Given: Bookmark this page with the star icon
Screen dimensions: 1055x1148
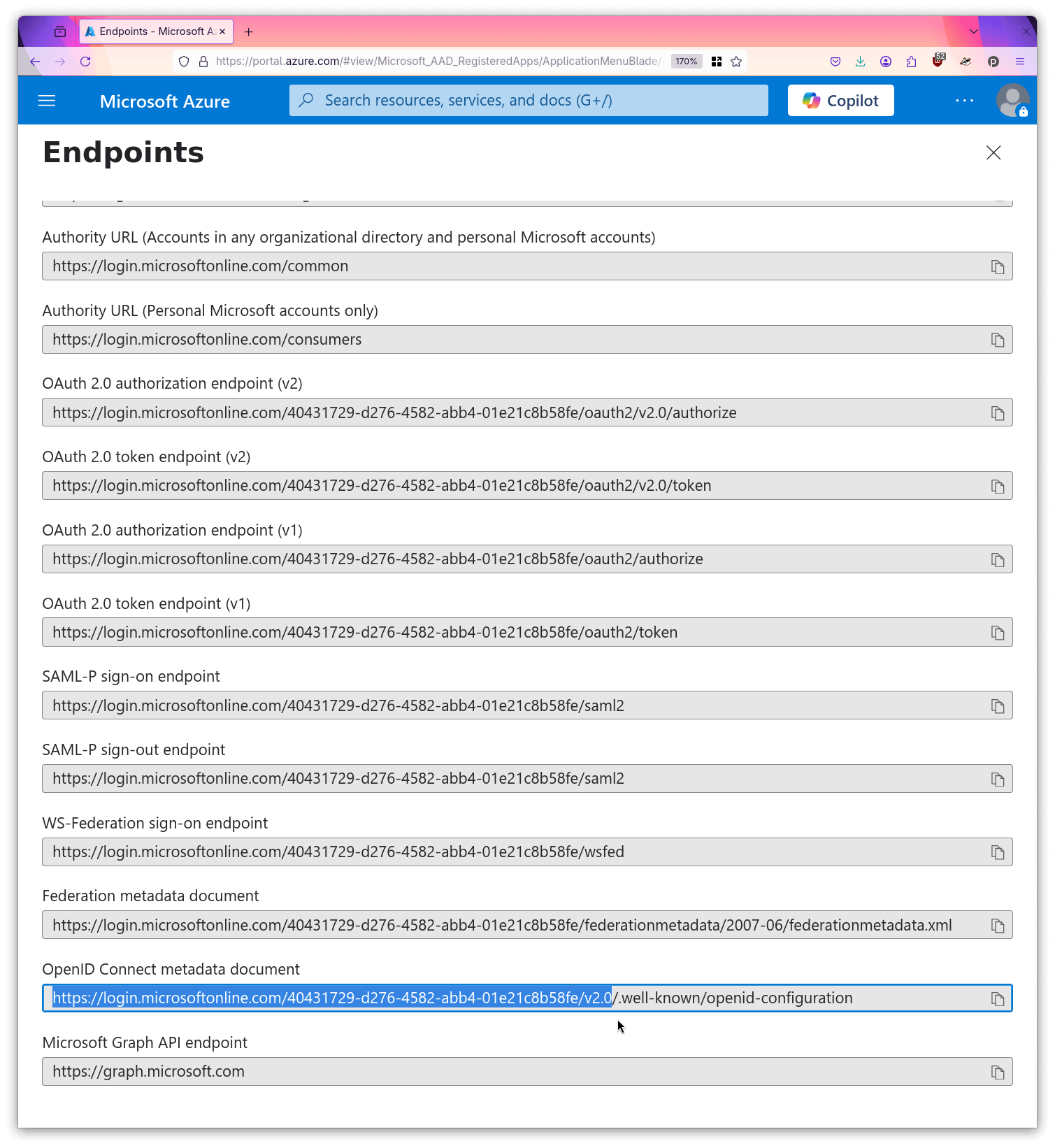Looking at the screenshot, I should 735,62.
